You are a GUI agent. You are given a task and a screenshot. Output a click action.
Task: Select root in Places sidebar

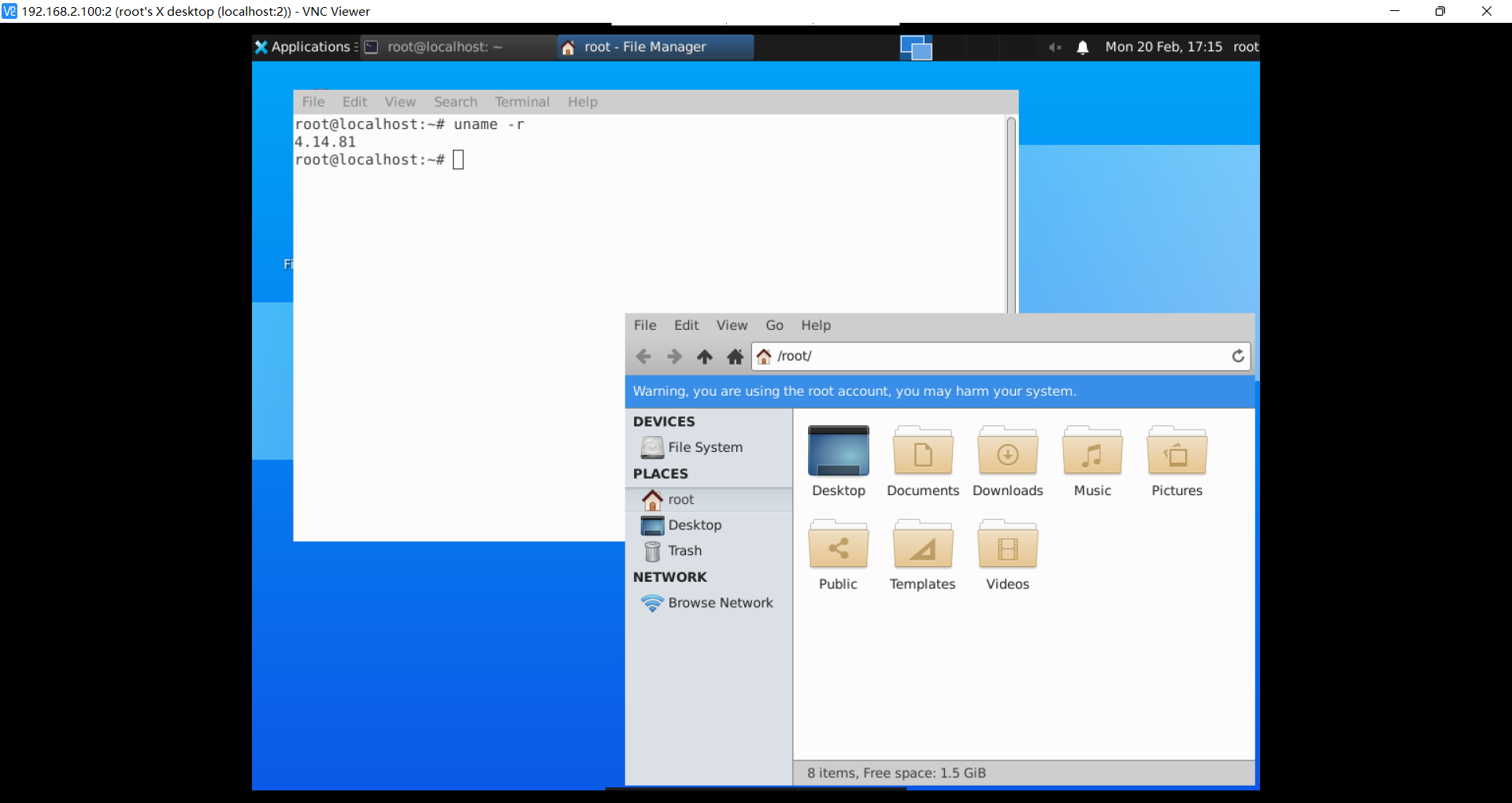click(709, 499)
